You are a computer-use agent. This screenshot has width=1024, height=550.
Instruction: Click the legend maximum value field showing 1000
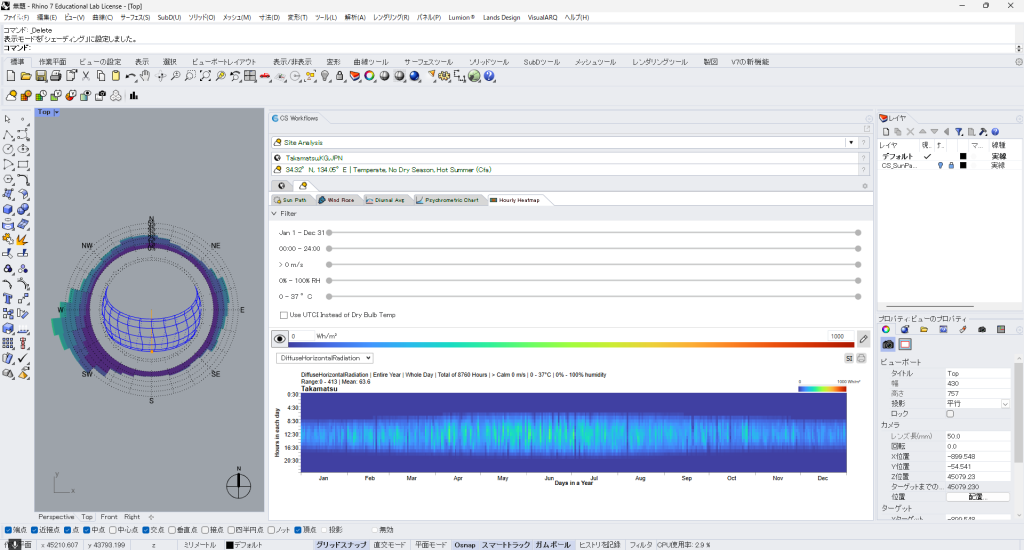point(836,337)
